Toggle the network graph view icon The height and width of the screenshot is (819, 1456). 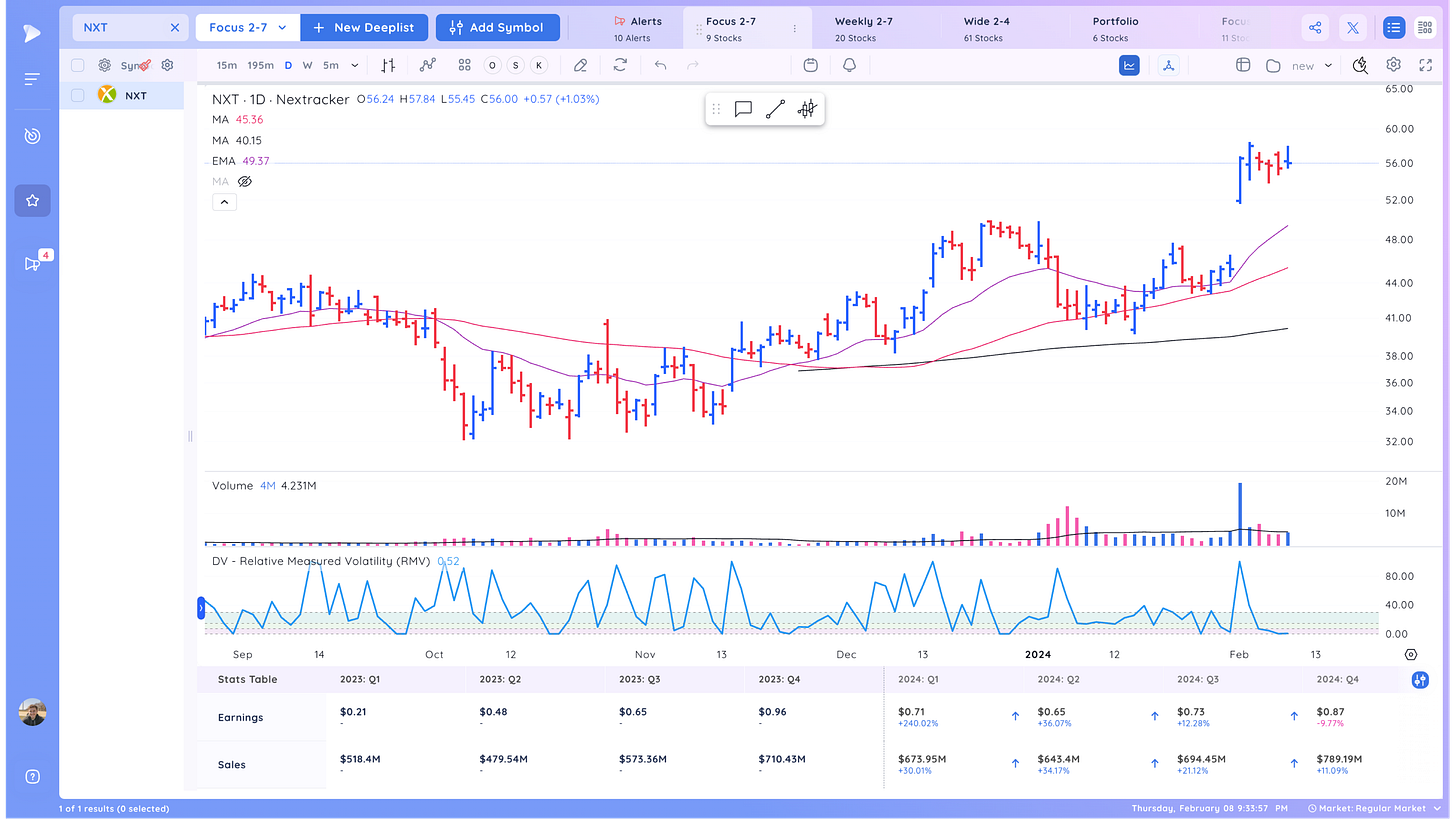click(x=1169, y=65)
